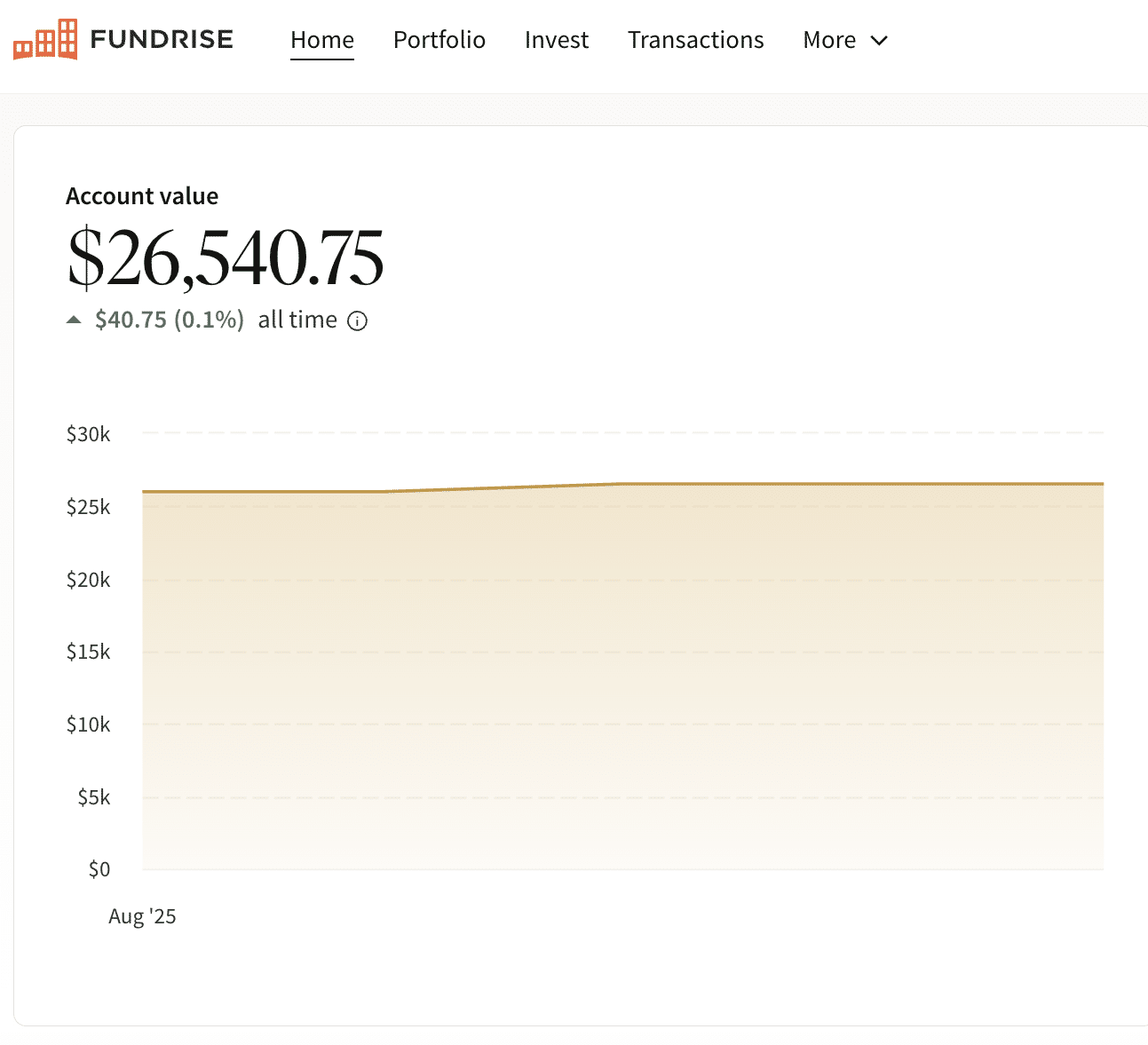
Task: Click the info icon beside all time
Action: coord(357,321)
